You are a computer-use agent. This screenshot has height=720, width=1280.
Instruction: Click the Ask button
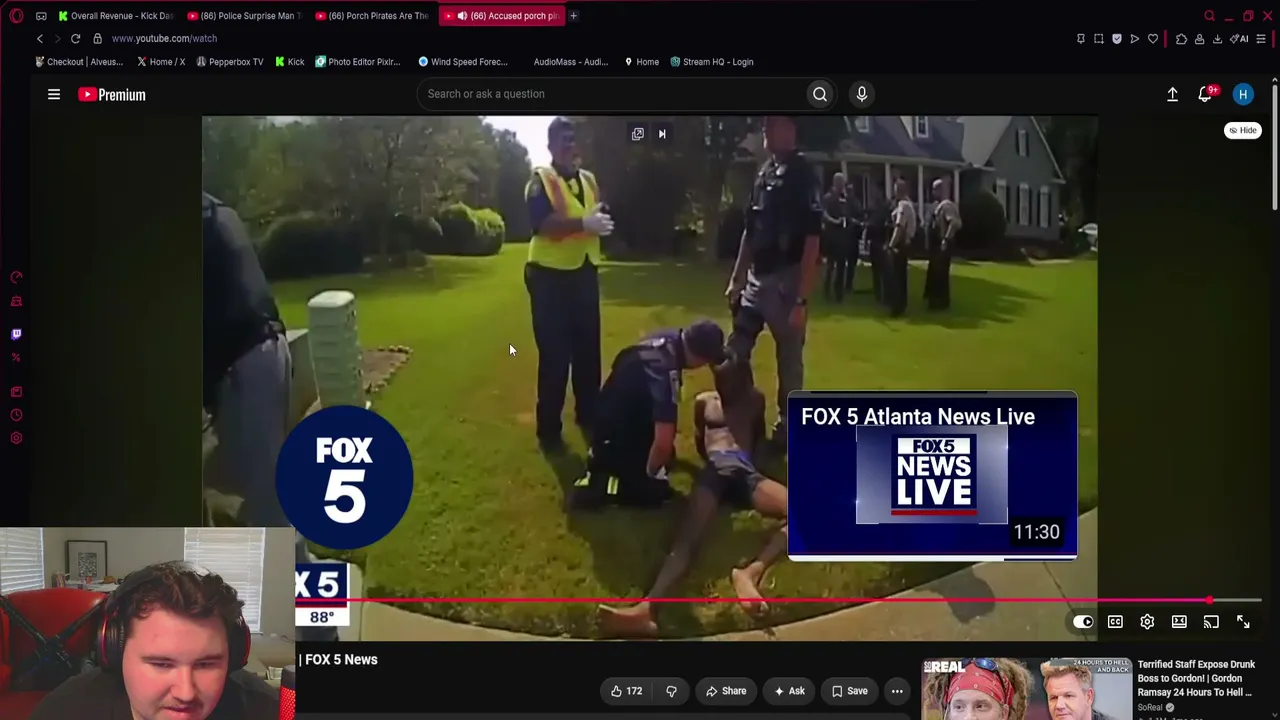pos(788,691)
